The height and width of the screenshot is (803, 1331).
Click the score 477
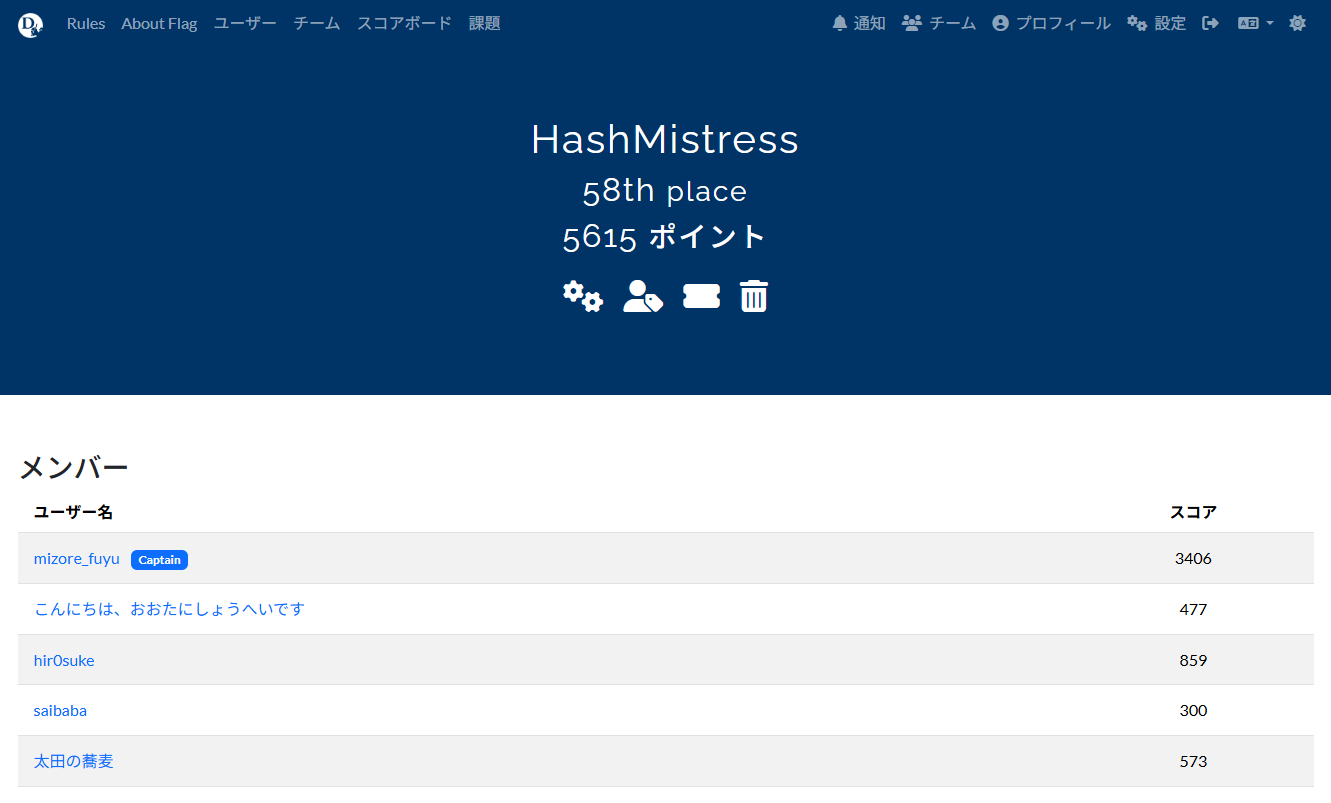[x=1193, y=609]
